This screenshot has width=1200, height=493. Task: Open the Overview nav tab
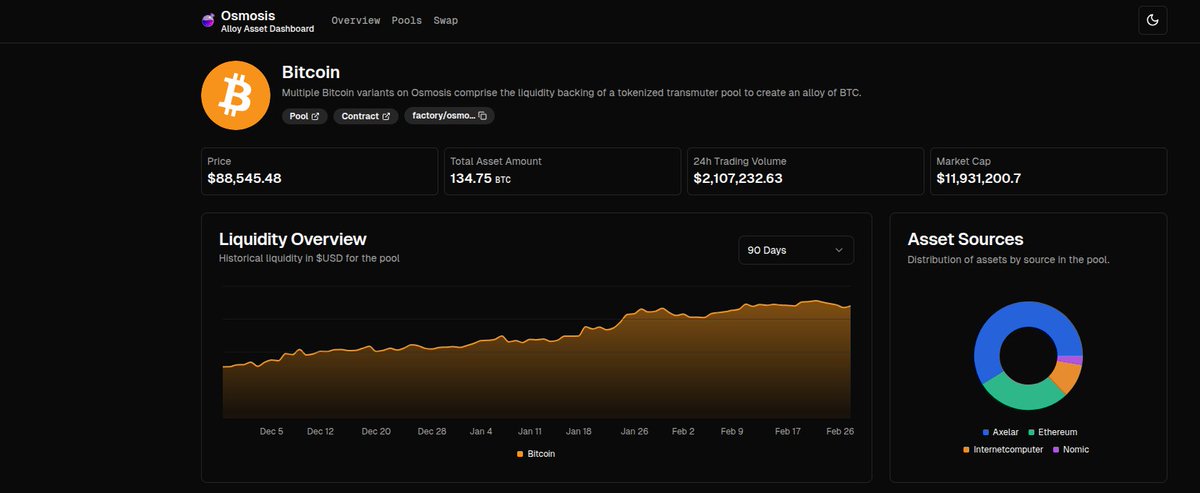pyautogui.click(x=356, y=20)
